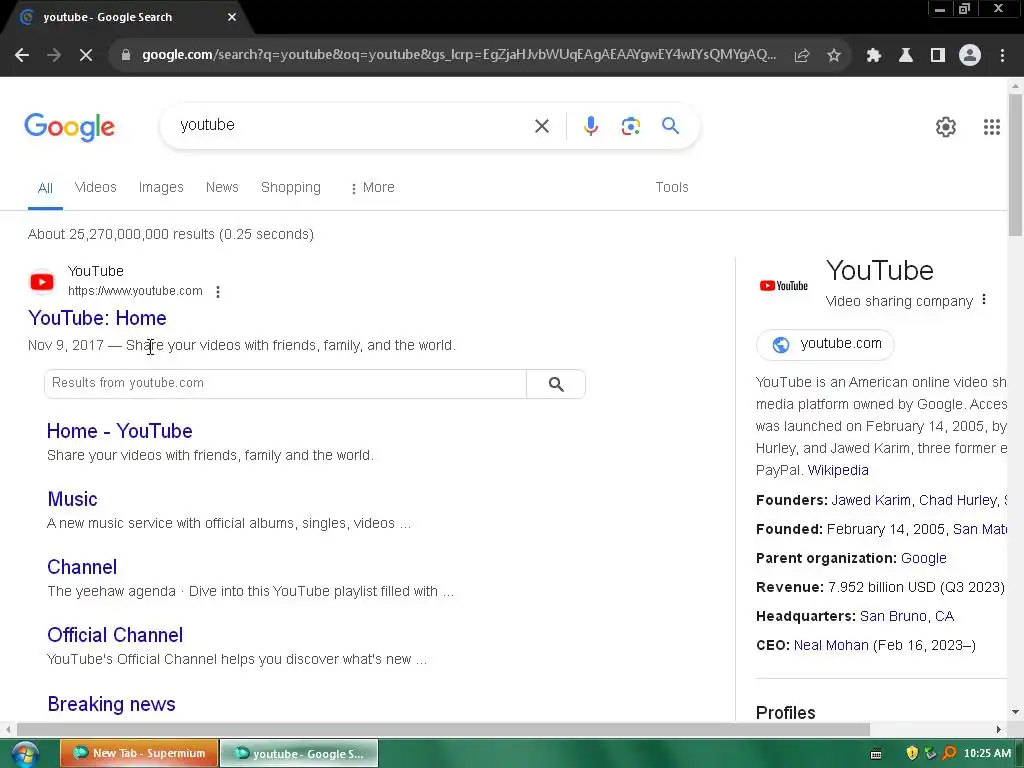Click the keyboard tray icon

point(876,754)
